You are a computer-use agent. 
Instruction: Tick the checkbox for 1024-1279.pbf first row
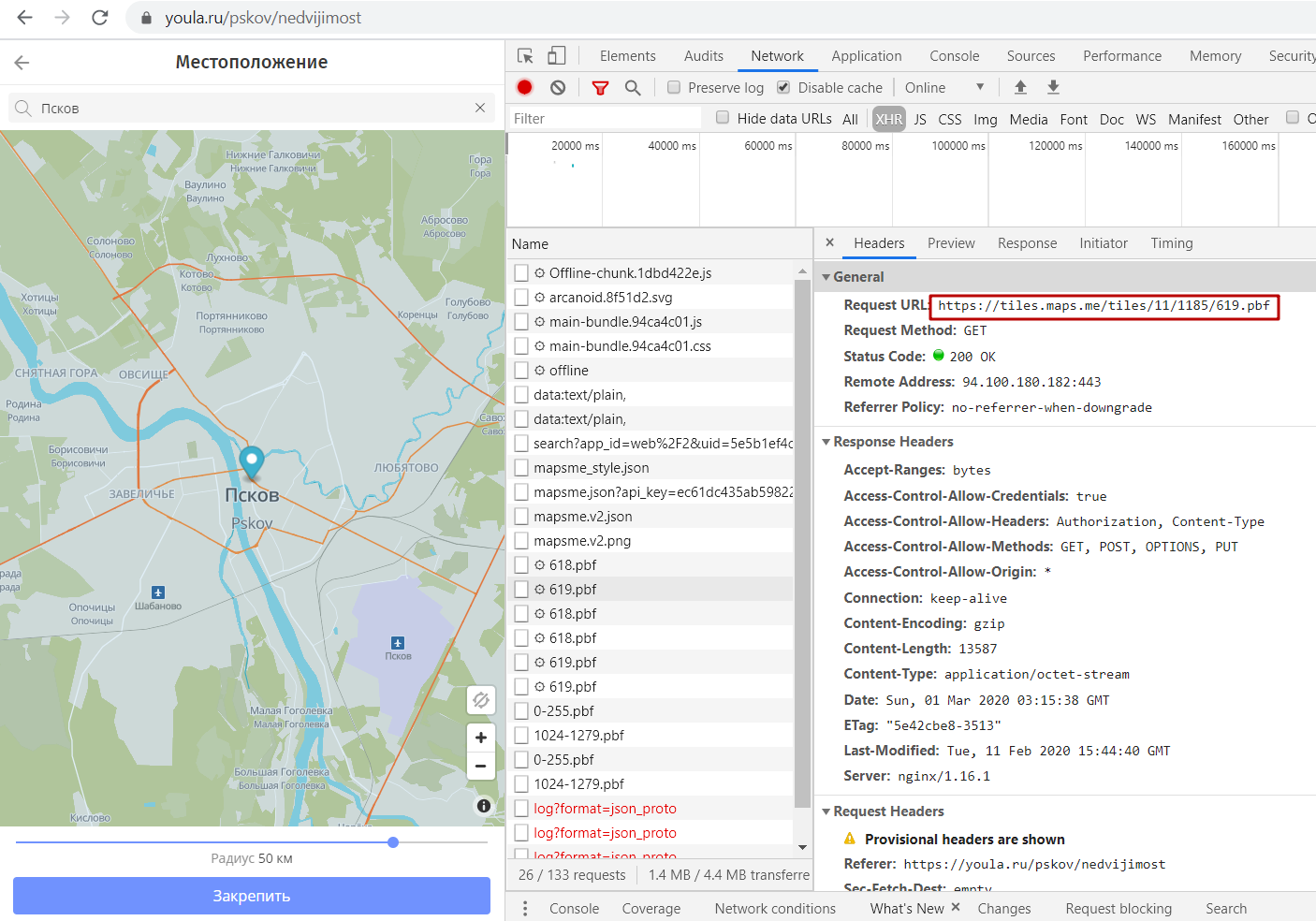point(521,735)
